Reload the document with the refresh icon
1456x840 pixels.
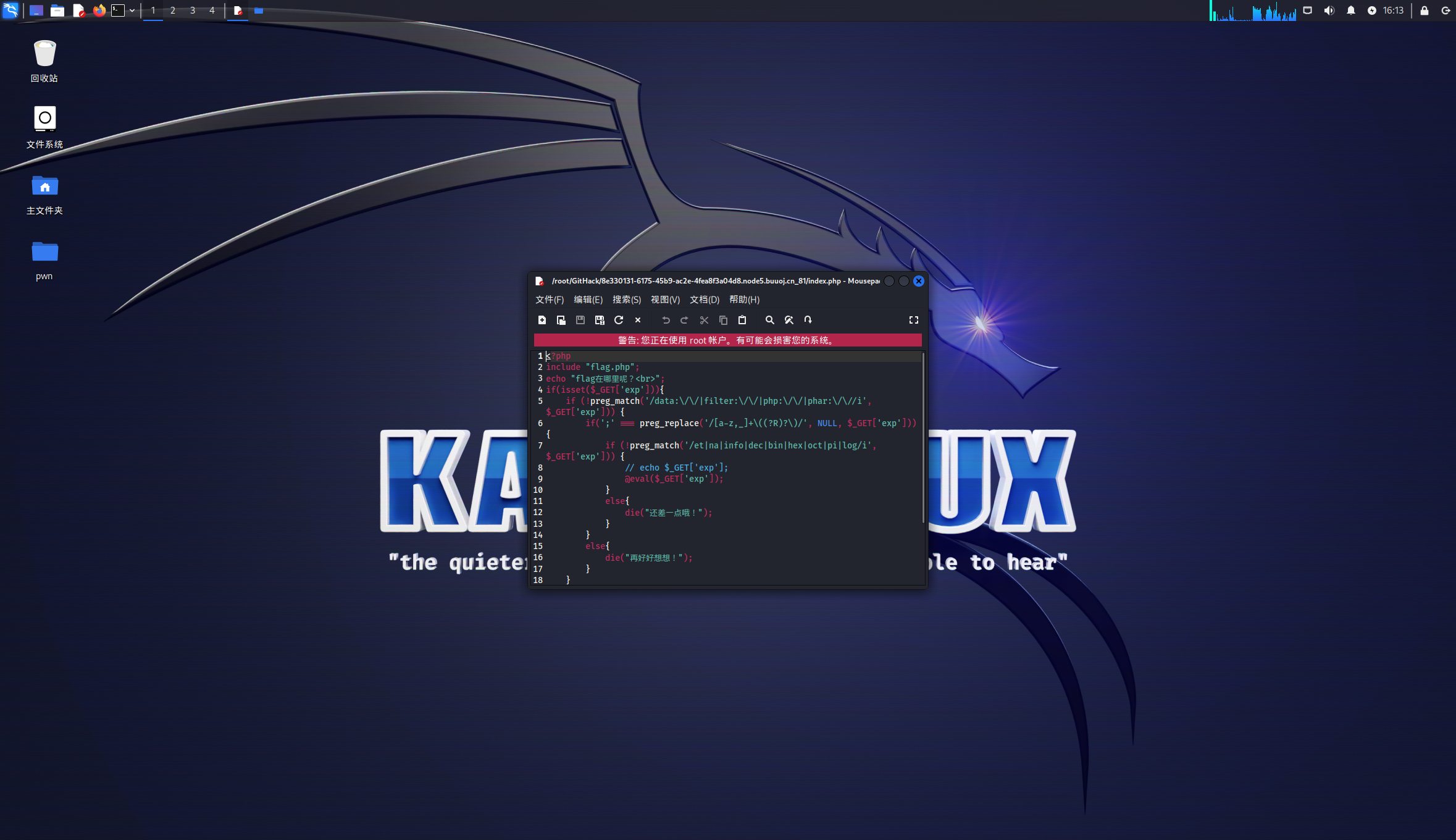619,320
